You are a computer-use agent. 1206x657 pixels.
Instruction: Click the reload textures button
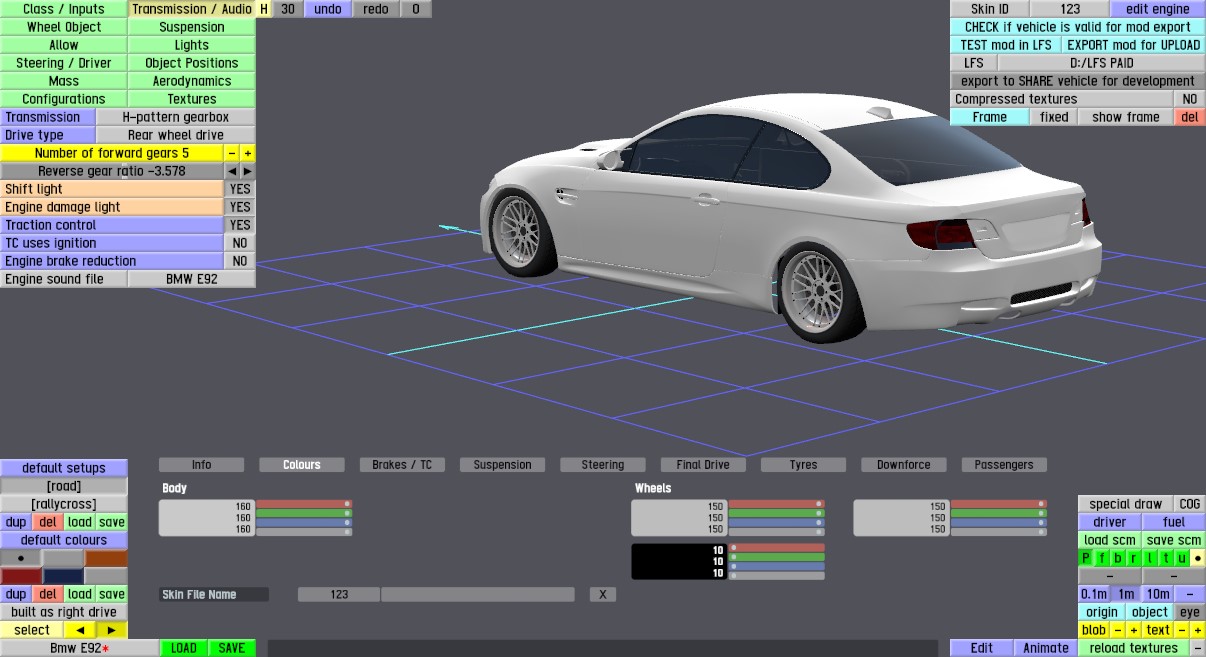coord(1134,648)
